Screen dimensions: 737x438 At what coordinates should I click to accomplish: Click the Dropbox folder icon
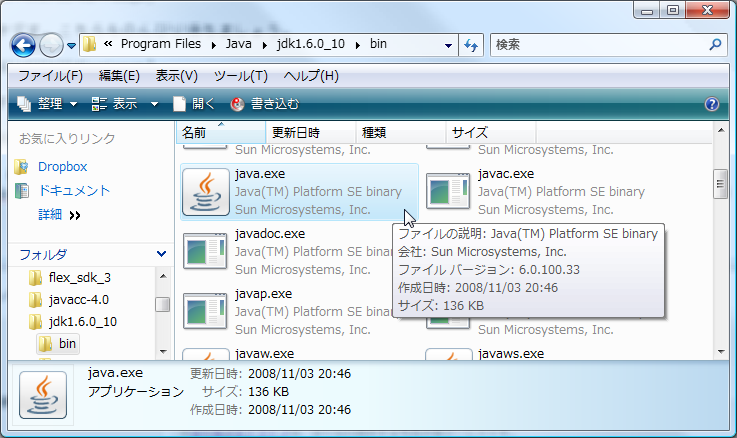tap(22, 166)
